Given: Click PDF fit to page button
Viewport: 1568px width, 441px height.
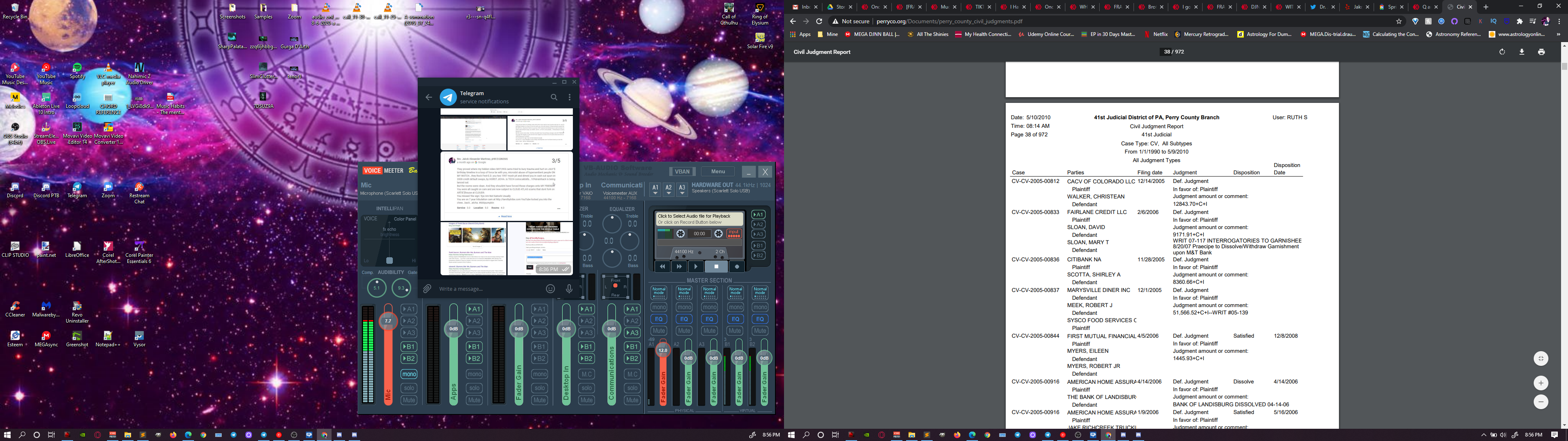Looking at the screenshot, I should pyautogui.click(x=1541, y=358).
